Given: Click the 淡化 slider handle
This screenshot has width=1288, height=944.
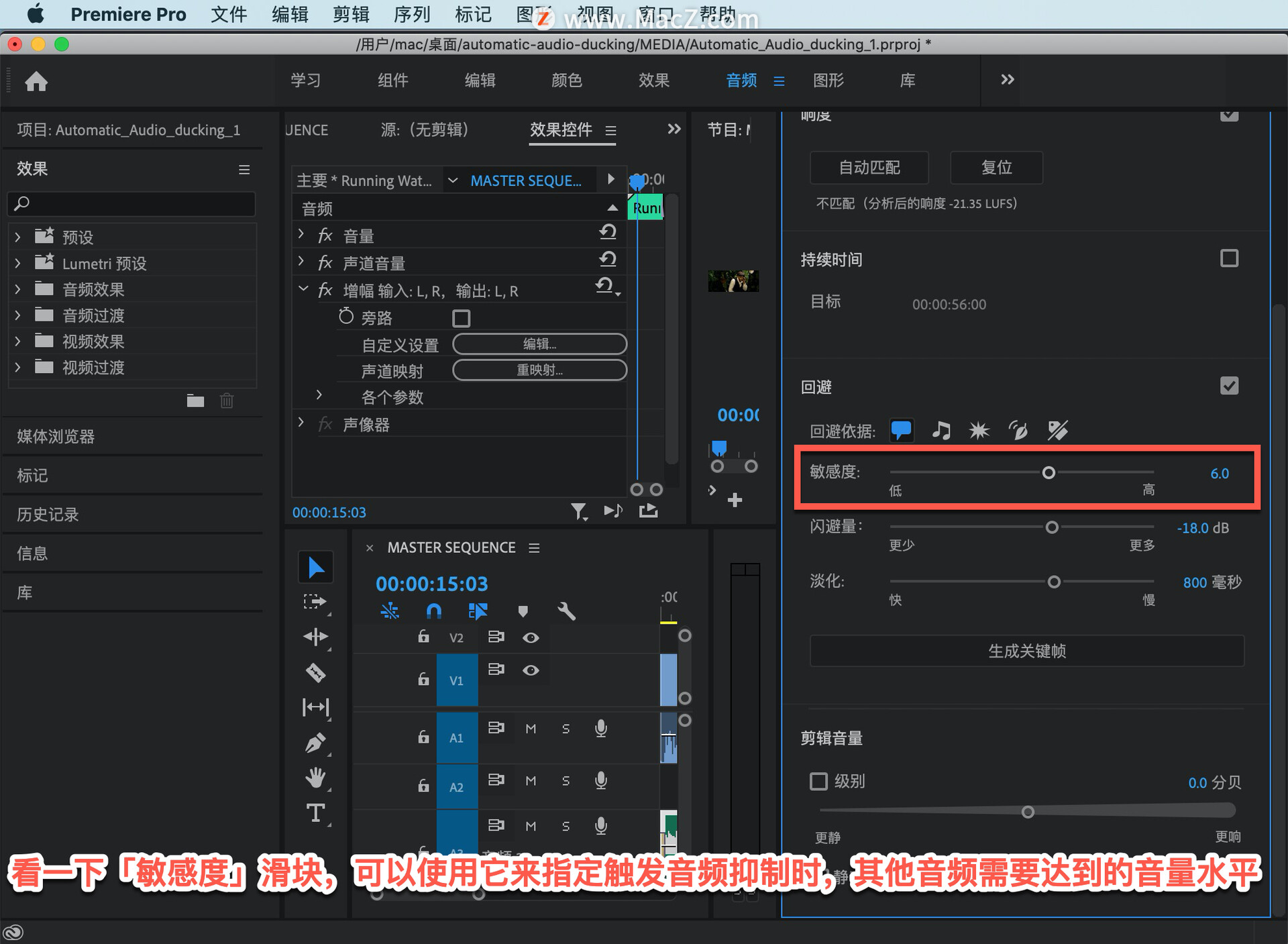Looking at the screenshot, I should tap(1054, 582).
